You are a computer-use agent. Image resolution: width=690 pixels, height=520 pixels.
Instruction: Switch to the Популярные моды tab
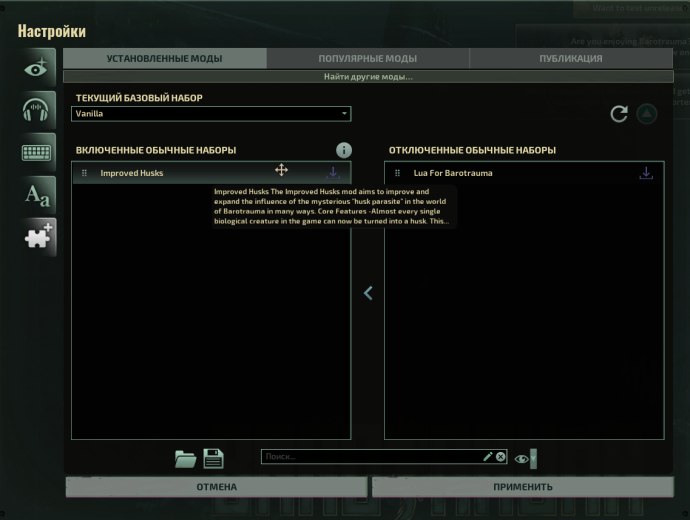(367, 59)
